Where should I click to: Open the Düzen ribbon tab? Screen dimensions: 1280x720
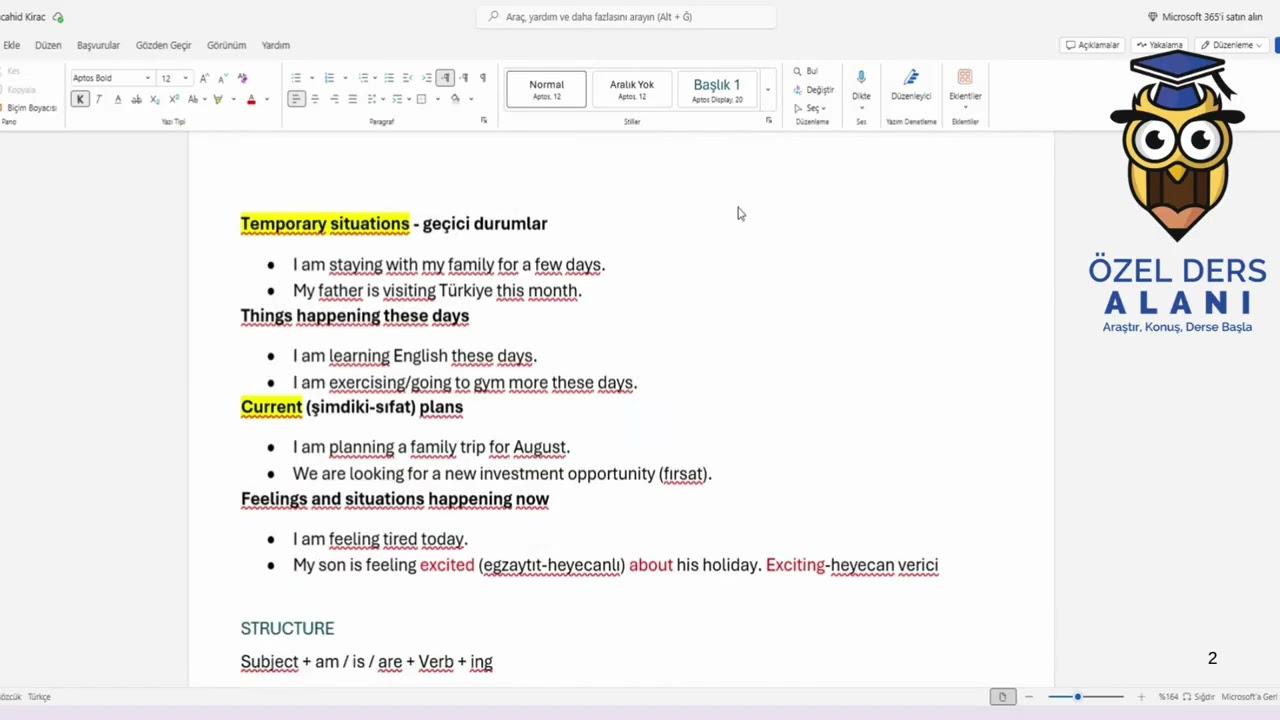48,45
